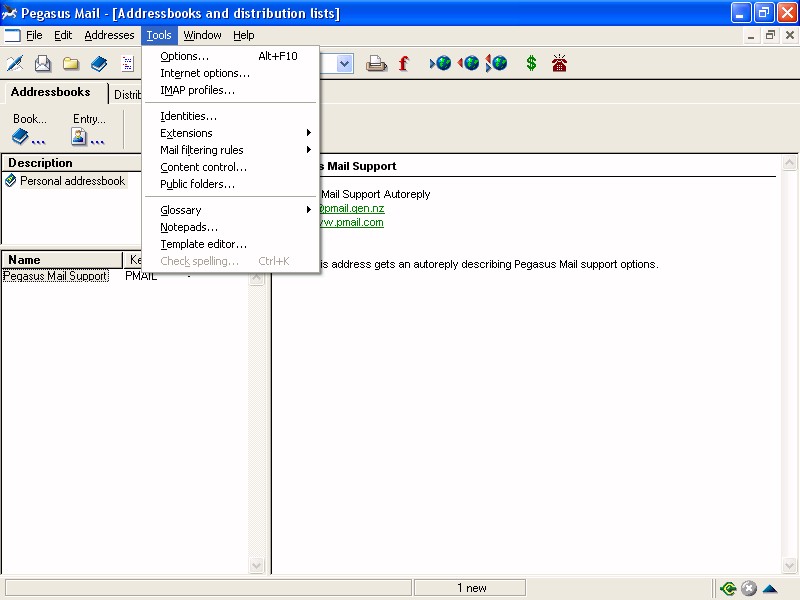Viewport: 800px width, 600px height.
Task: Click the entry list scrollbar down arrow
Action: click(257, 565)
